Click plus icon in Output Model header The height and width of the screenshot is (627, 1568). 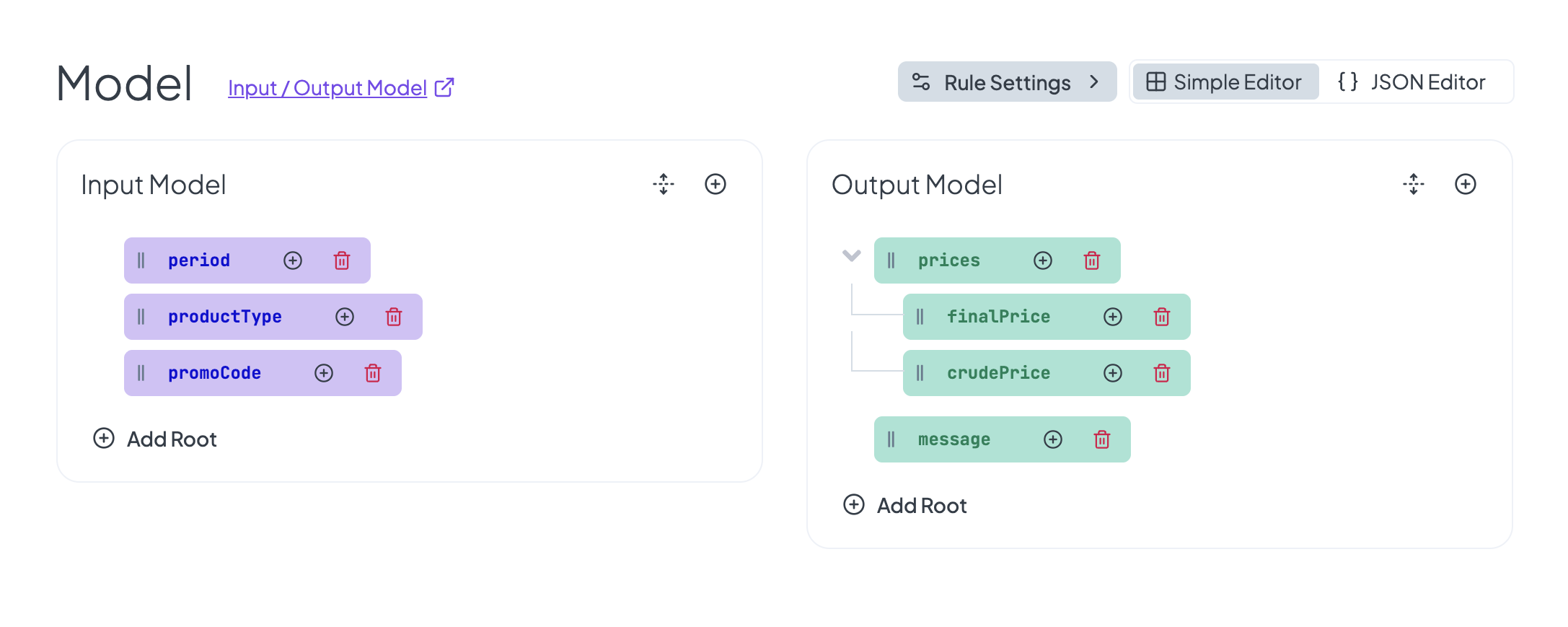1465,184
